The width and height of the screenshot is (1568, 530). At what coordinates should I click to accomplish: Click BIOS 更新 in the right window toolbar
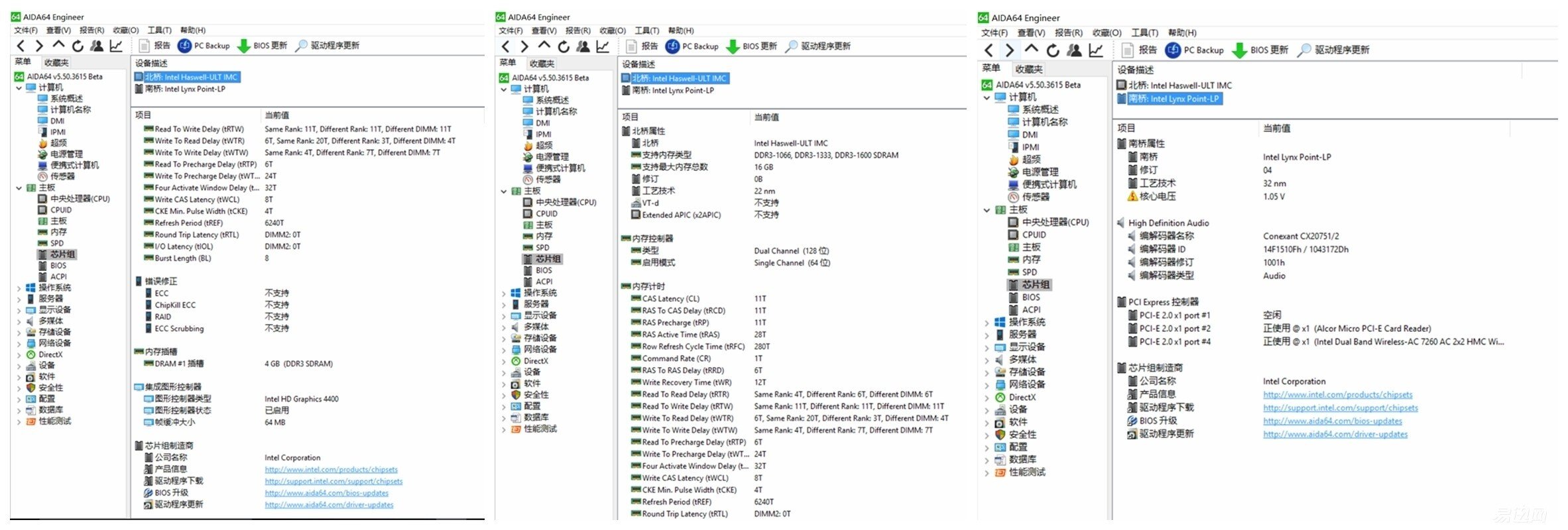pos(1260,50)
